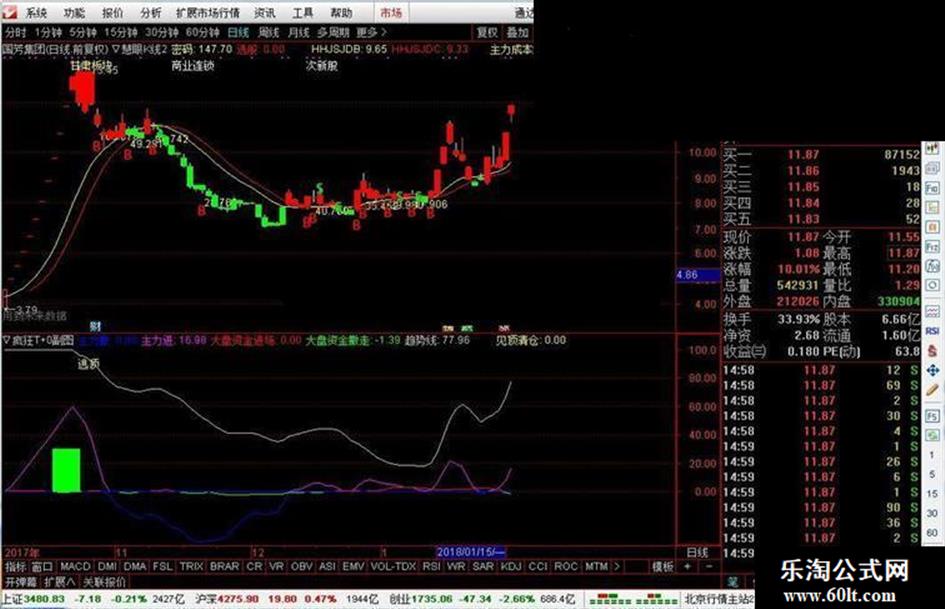Click the minus zoom-out chart button
Screen dimensions: 945x609
click(x=709, y=567)
